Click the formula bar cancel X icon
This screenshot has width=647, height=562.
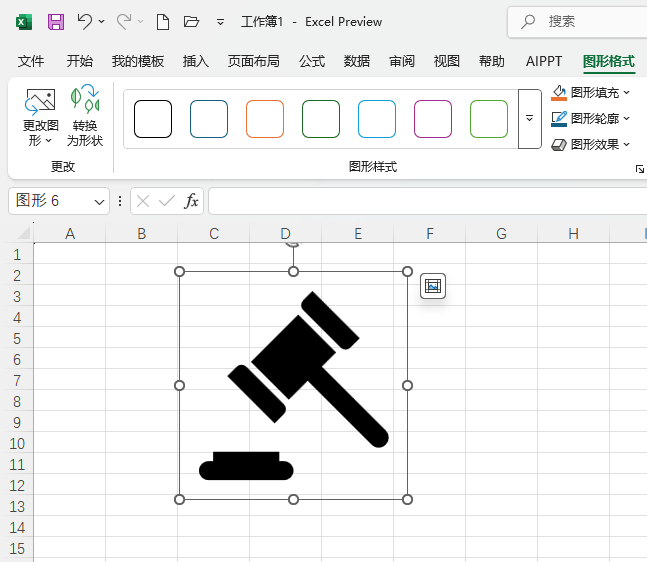(x=143, y=201)
